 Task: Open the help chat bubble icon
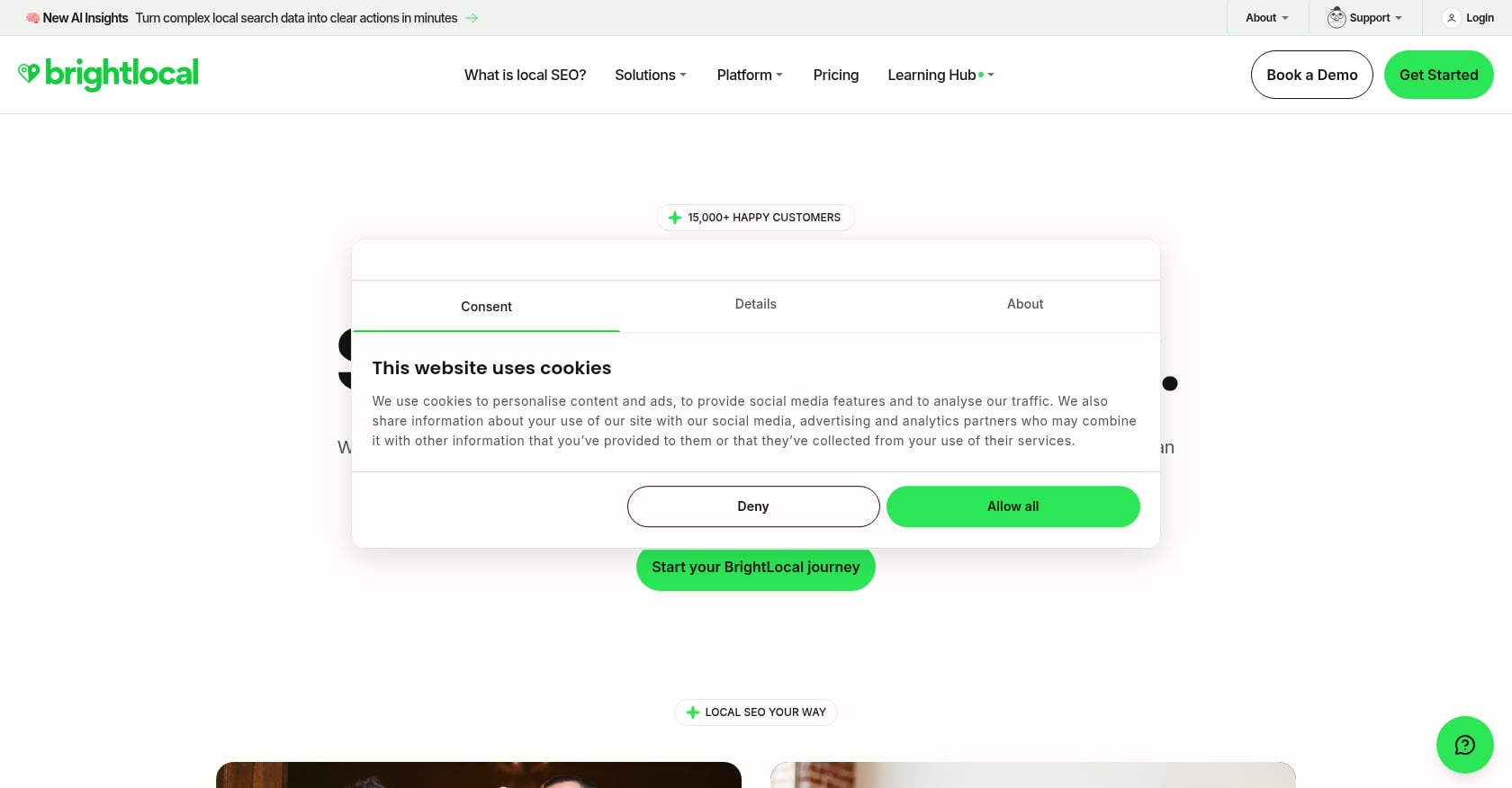tap(1464, 745)
